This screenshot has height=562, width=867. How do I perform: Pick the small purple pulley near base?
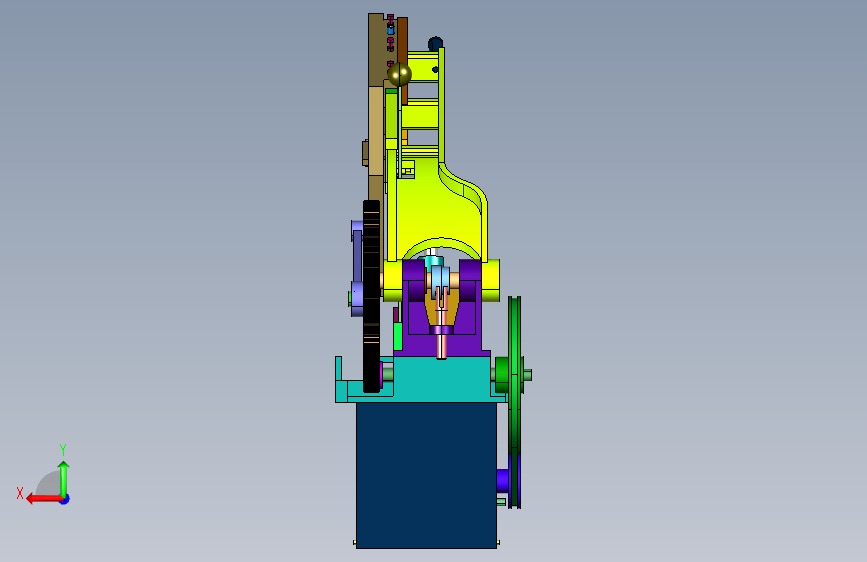[x=502, y=480]
